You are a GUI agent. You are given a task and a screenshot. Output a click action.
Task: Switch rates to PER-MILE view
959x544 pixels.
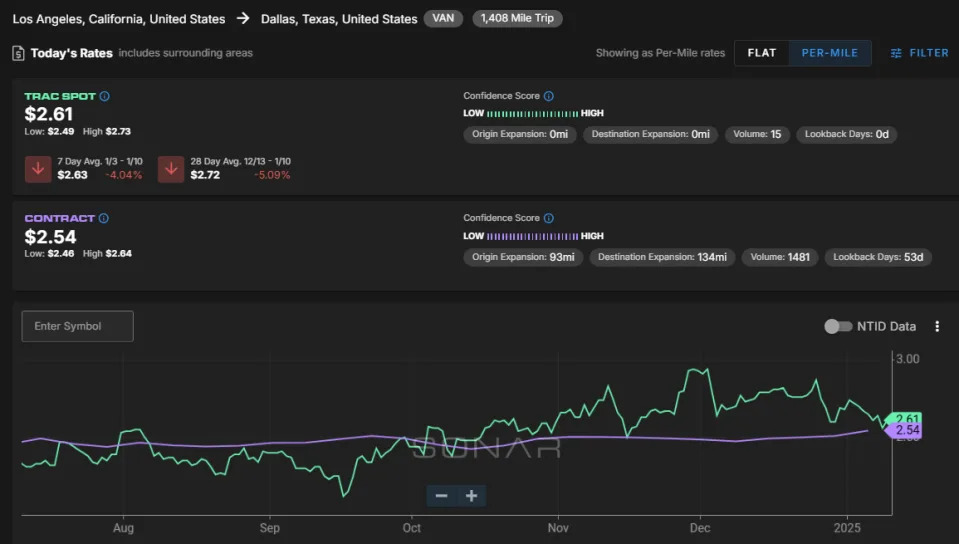pos(830,53)
